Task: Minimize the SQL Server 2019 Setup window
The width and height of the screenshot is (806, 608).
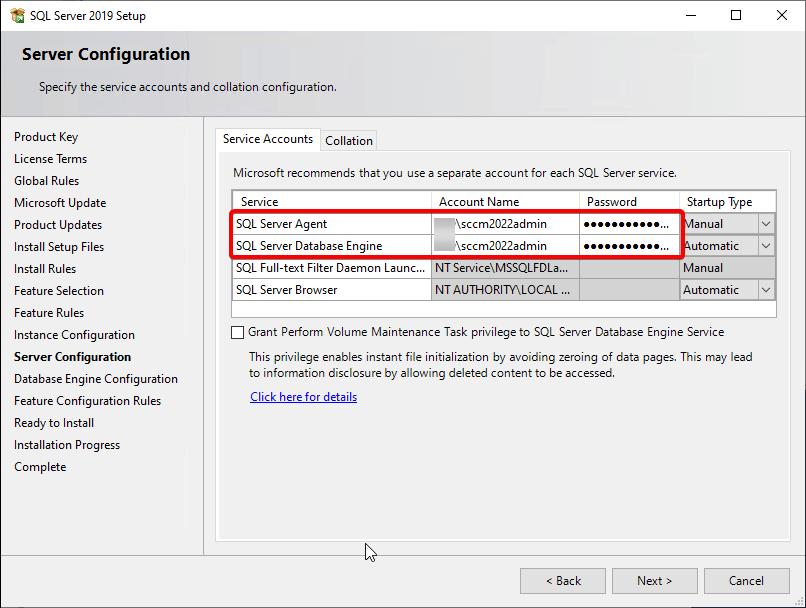Action: [691, 15]
